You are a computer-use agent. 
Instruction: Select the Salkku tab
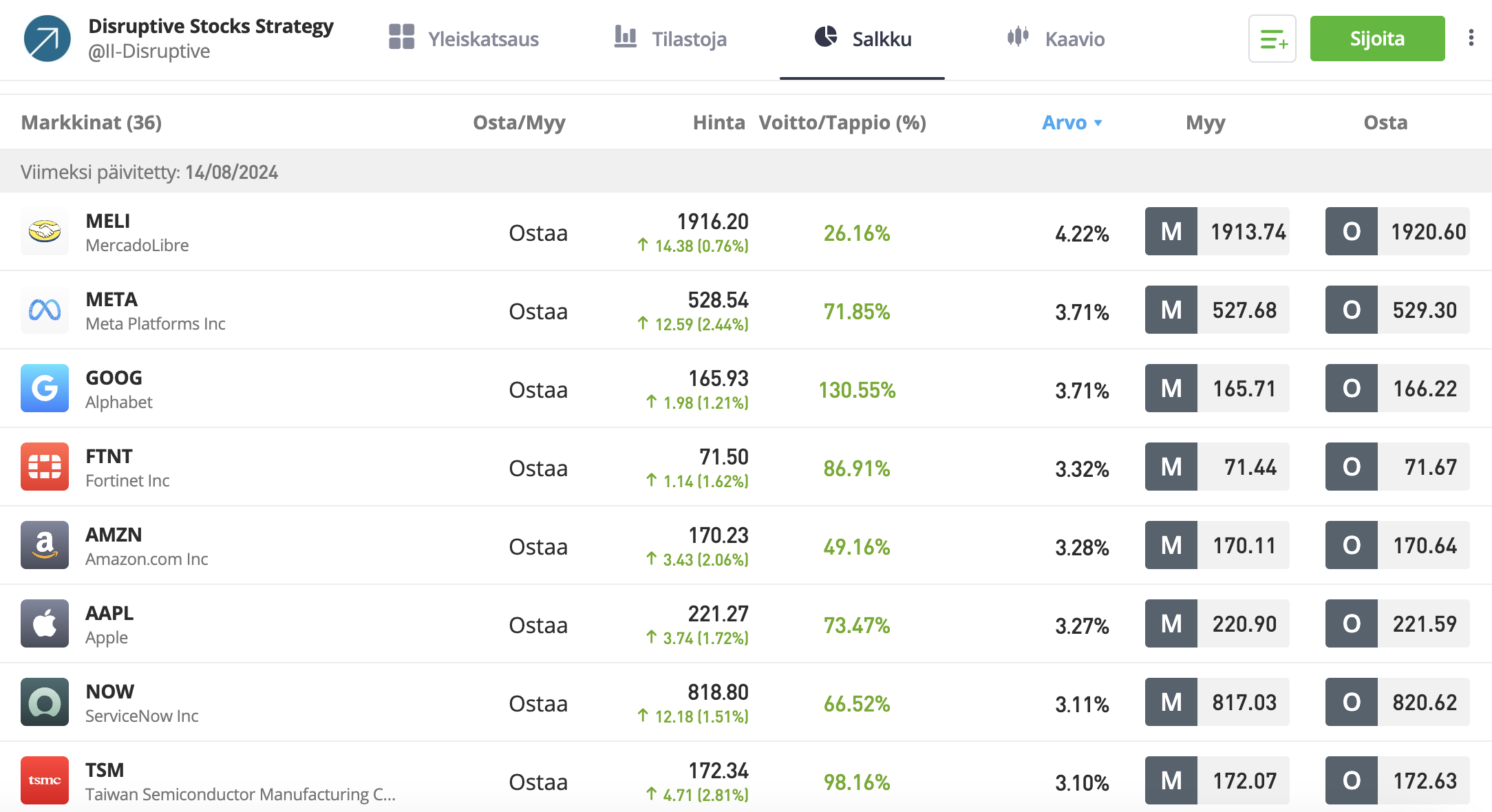(x=863, y=39)
